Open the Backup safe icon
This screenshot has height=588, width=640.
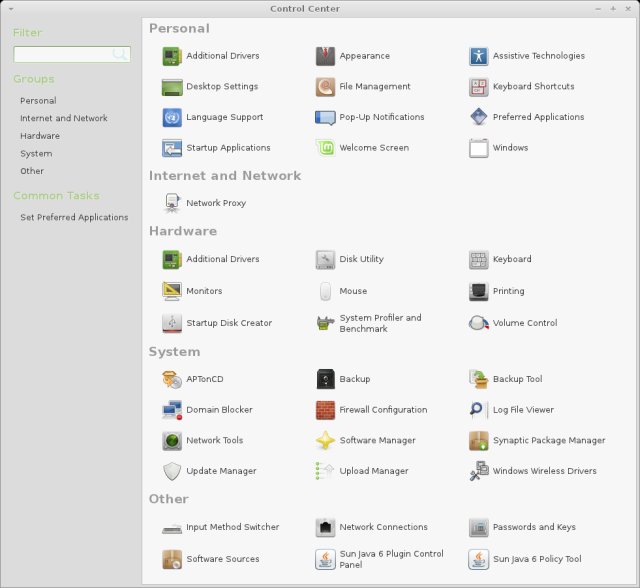(x=325, y=379)
